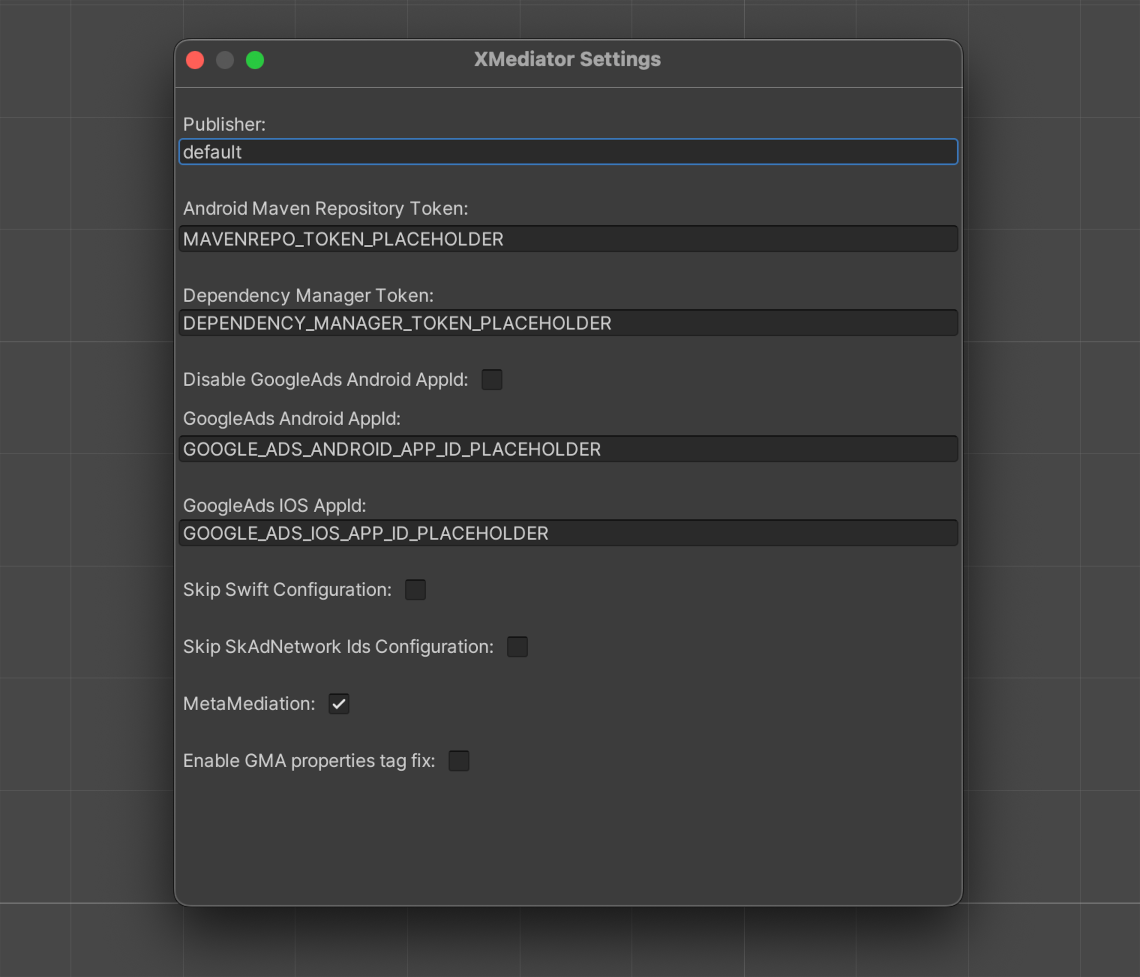Click the 'Skip SkAdNetwork Ids Configuration:' label

338,646
